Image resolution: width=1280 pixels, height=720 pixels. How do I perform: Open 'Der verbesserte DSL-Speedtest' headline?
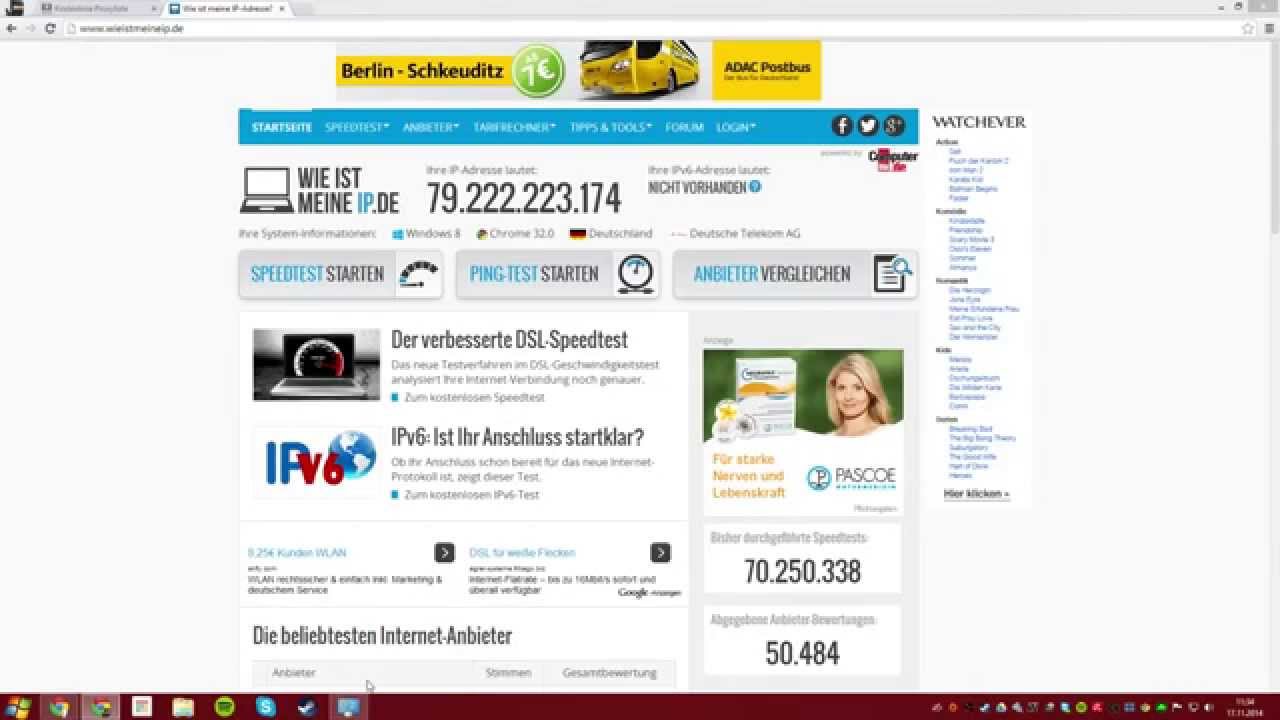coord(510,340)
